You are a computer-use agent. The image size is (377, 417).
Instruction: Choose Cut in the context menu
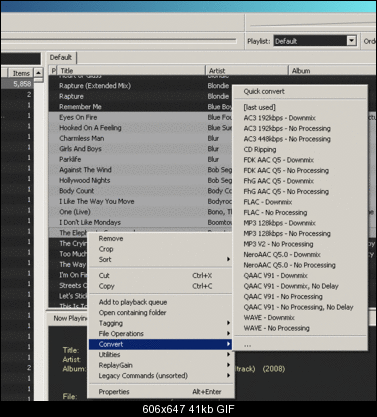[160, 275]
